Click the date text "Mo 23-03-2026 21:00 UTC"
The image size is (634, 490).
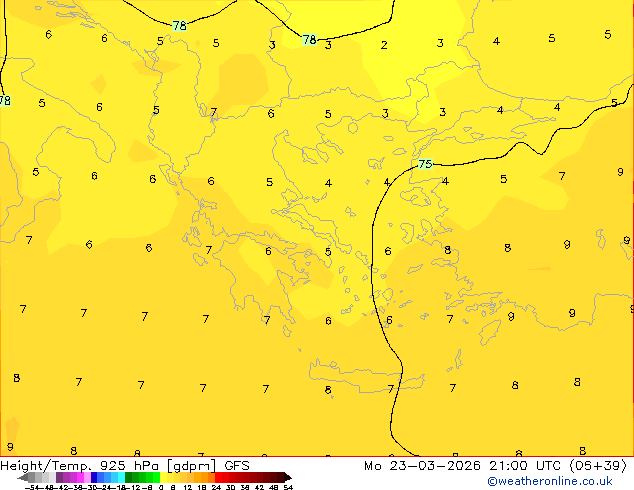(464, 465)
